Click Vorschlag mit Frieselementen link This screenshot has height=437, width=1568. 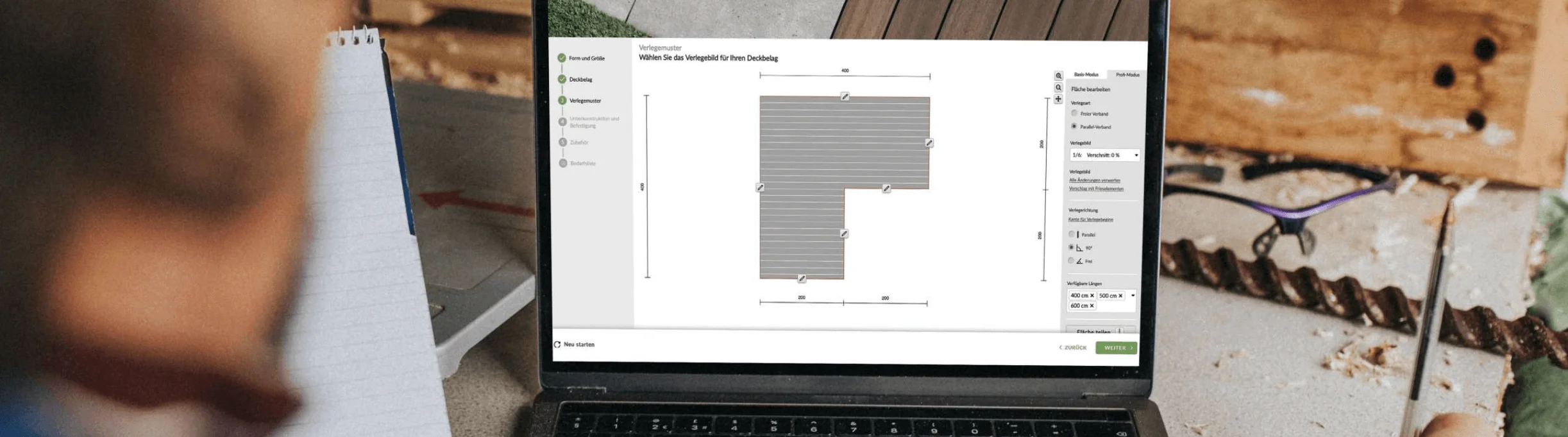point(1096,189)
